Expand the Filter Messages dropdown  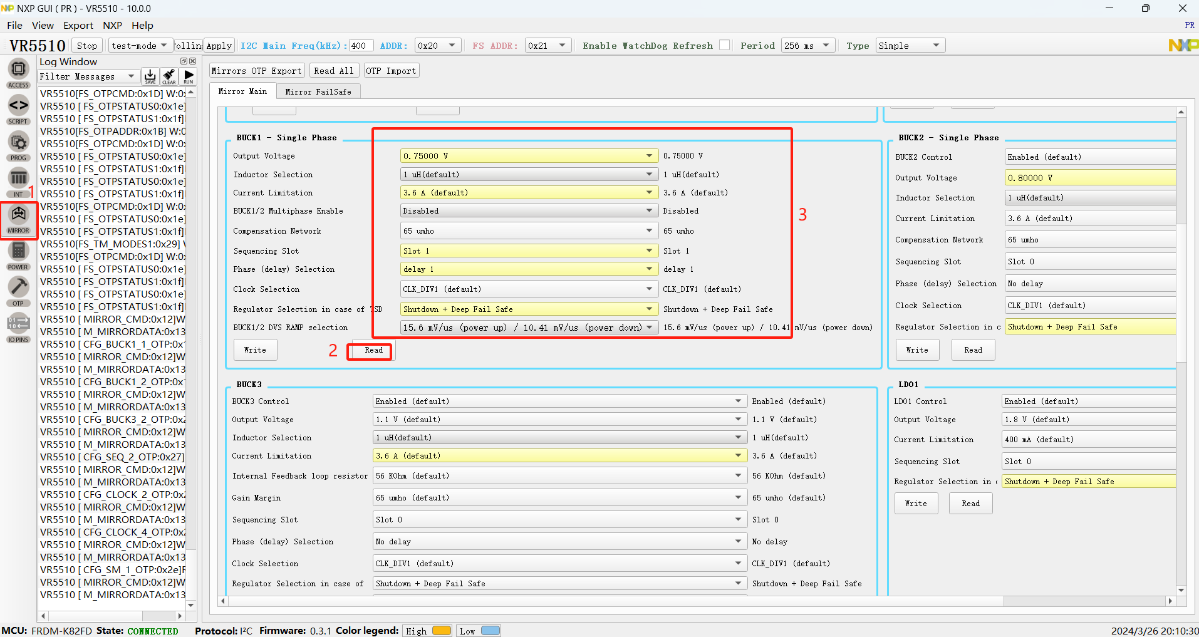click(x=88, y=76)
